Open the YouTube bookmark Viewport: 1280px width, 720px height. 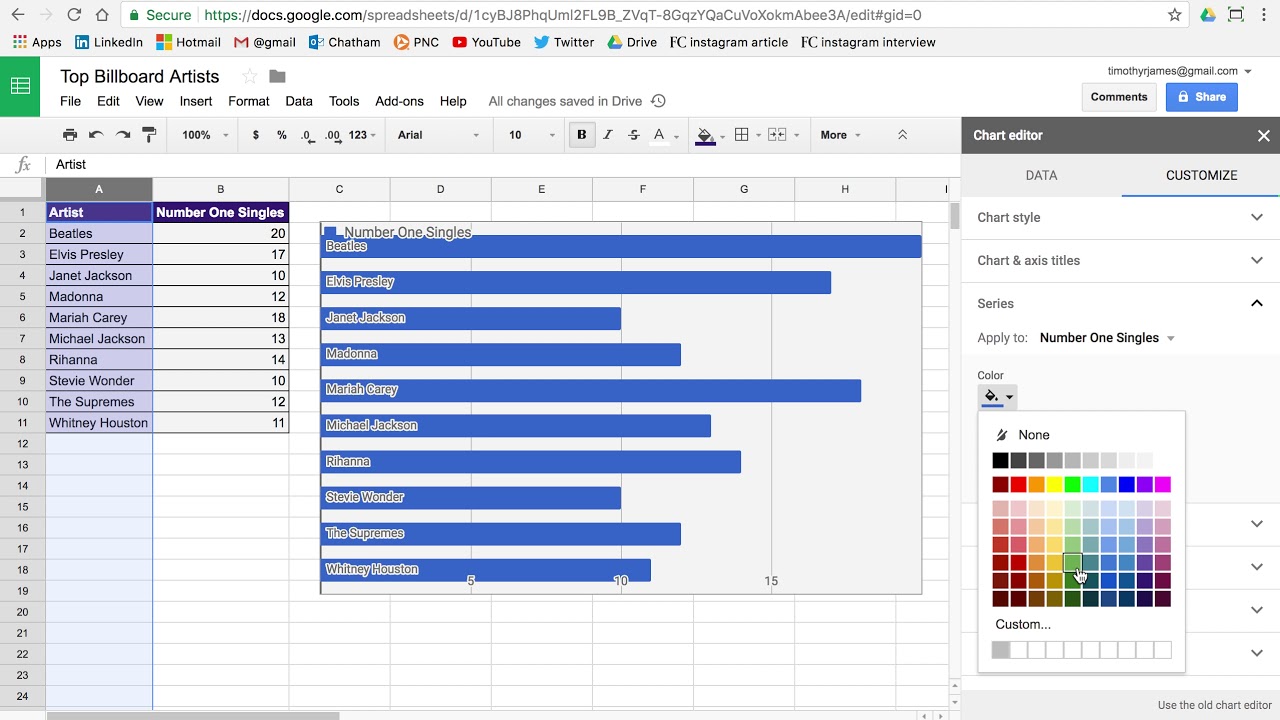click(486, 42)
